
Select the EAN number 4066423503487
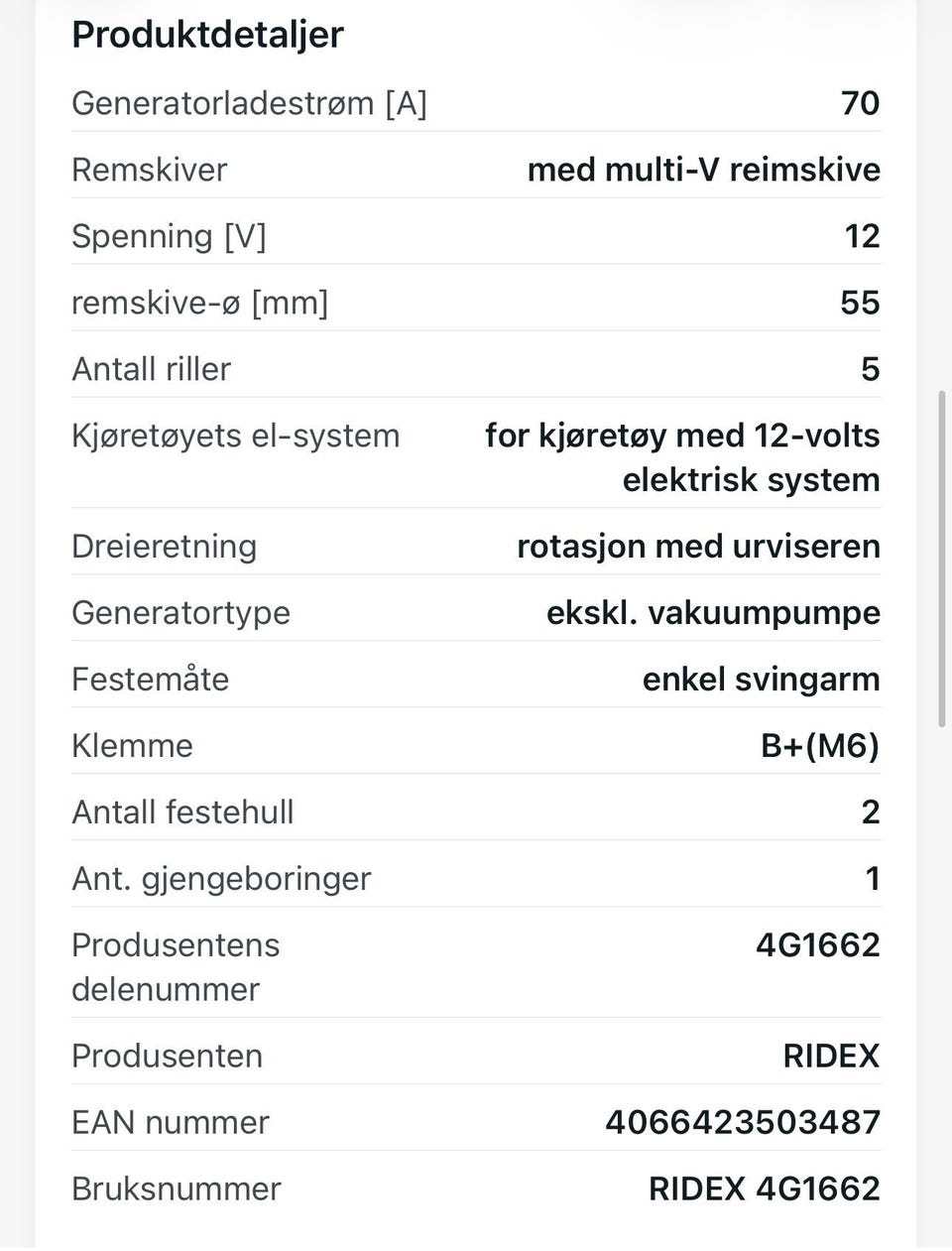pyautogui.click(x=743, y=1122)
